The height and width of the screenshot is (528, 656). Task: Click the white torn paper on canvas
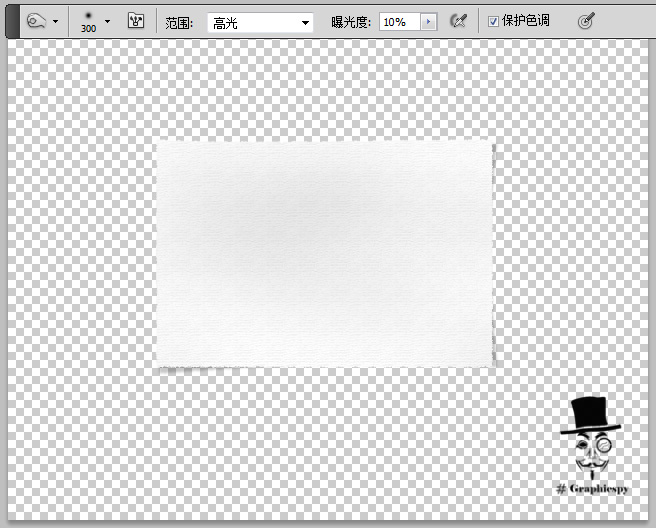[325, 254]
